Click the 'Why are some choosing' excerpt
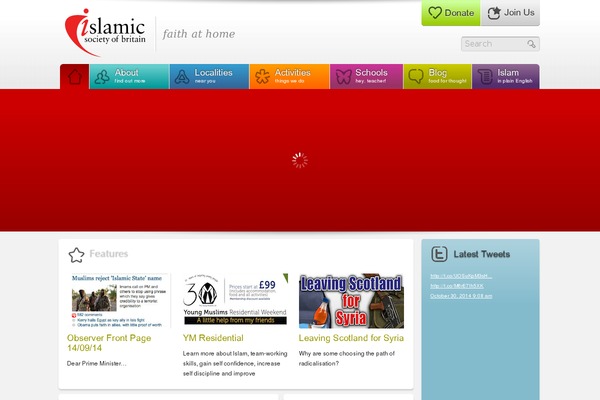 tap(347, 359)
